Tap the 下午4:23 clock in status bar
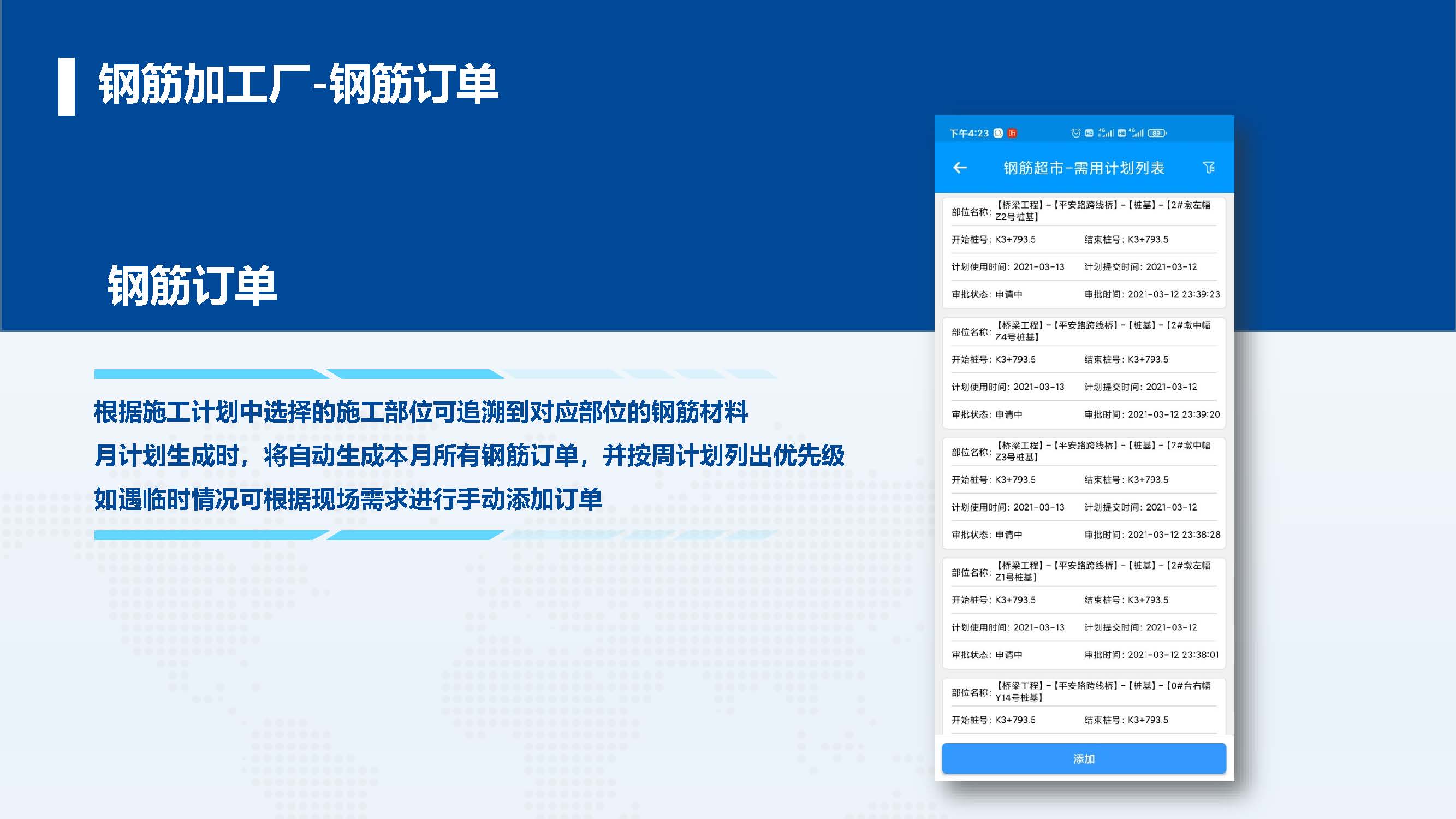The width and height of the screenshot is (1456, 819). point(969,133)
